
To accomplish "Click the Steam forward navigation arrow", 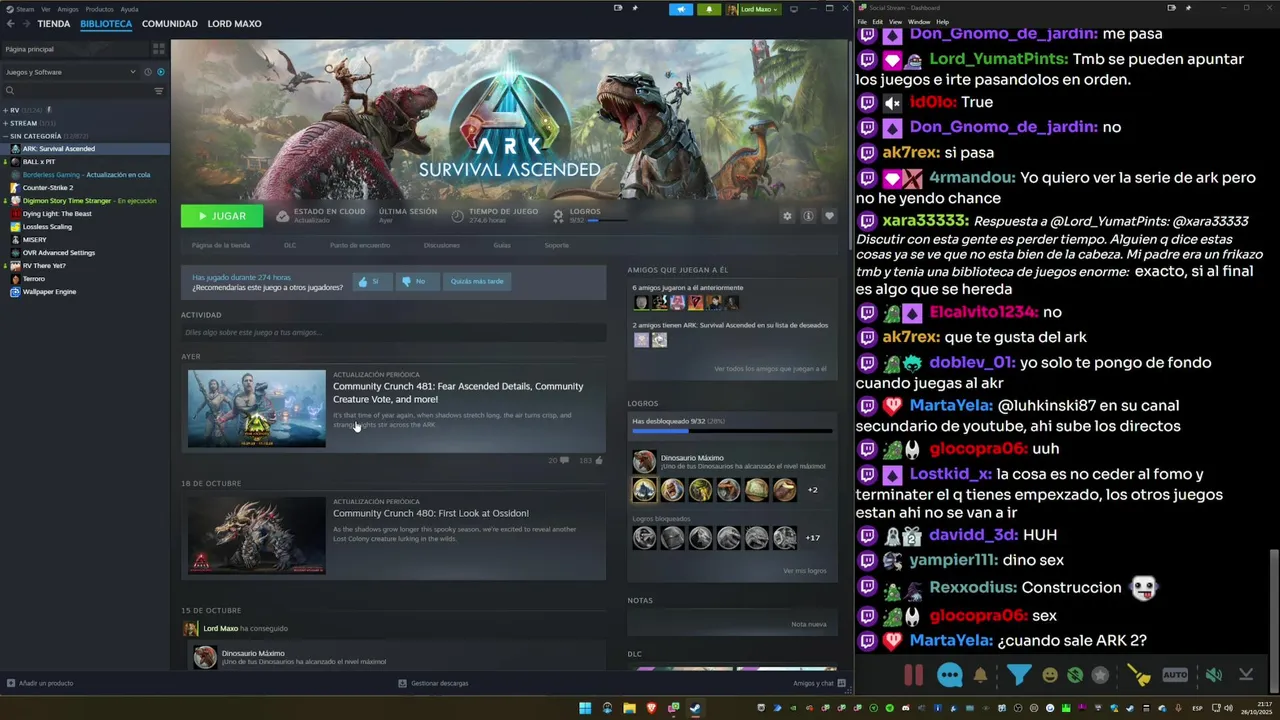I will tap(24, 24).
